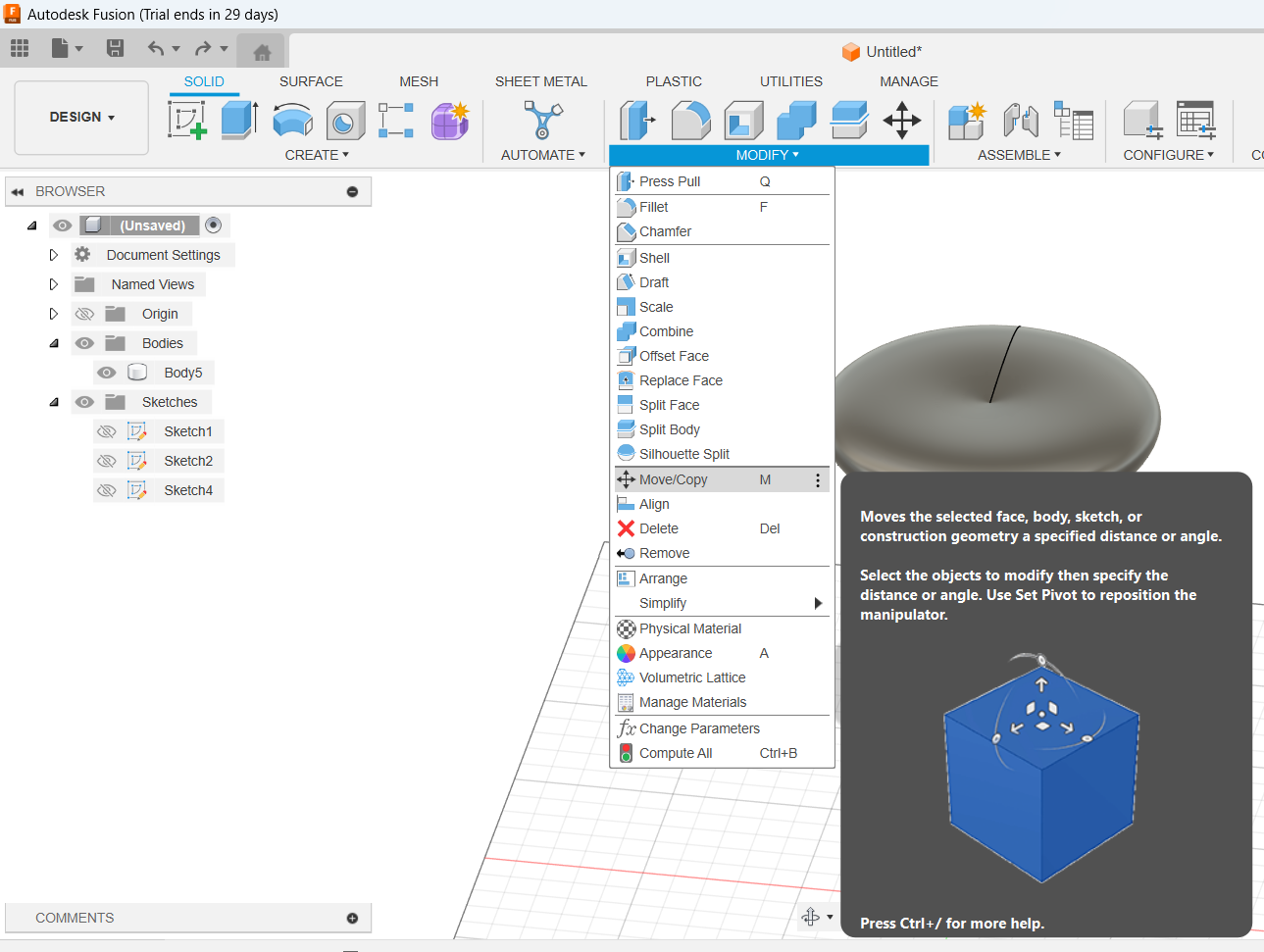The width and height of the screenshot is (1264, 952).
Task: Select the Shell toolbar icon
Action: tap(744, 121)
